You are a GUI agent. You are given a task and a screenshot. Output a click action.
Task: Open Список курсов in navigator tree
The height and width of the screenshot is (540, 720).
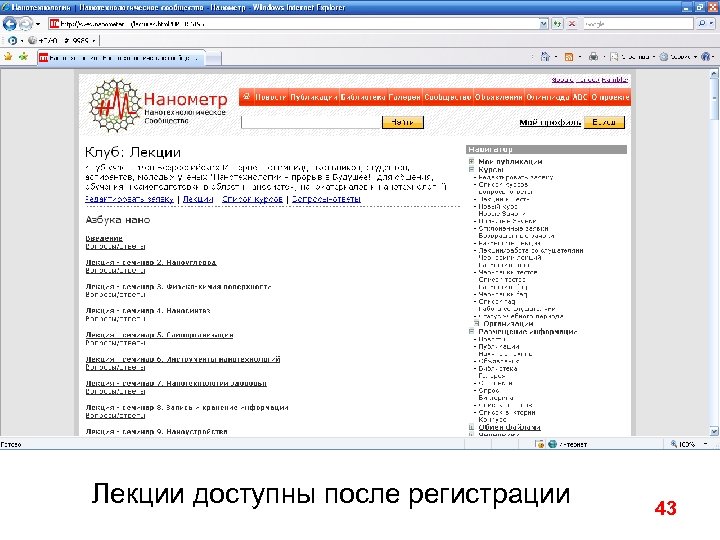(503, 184)
